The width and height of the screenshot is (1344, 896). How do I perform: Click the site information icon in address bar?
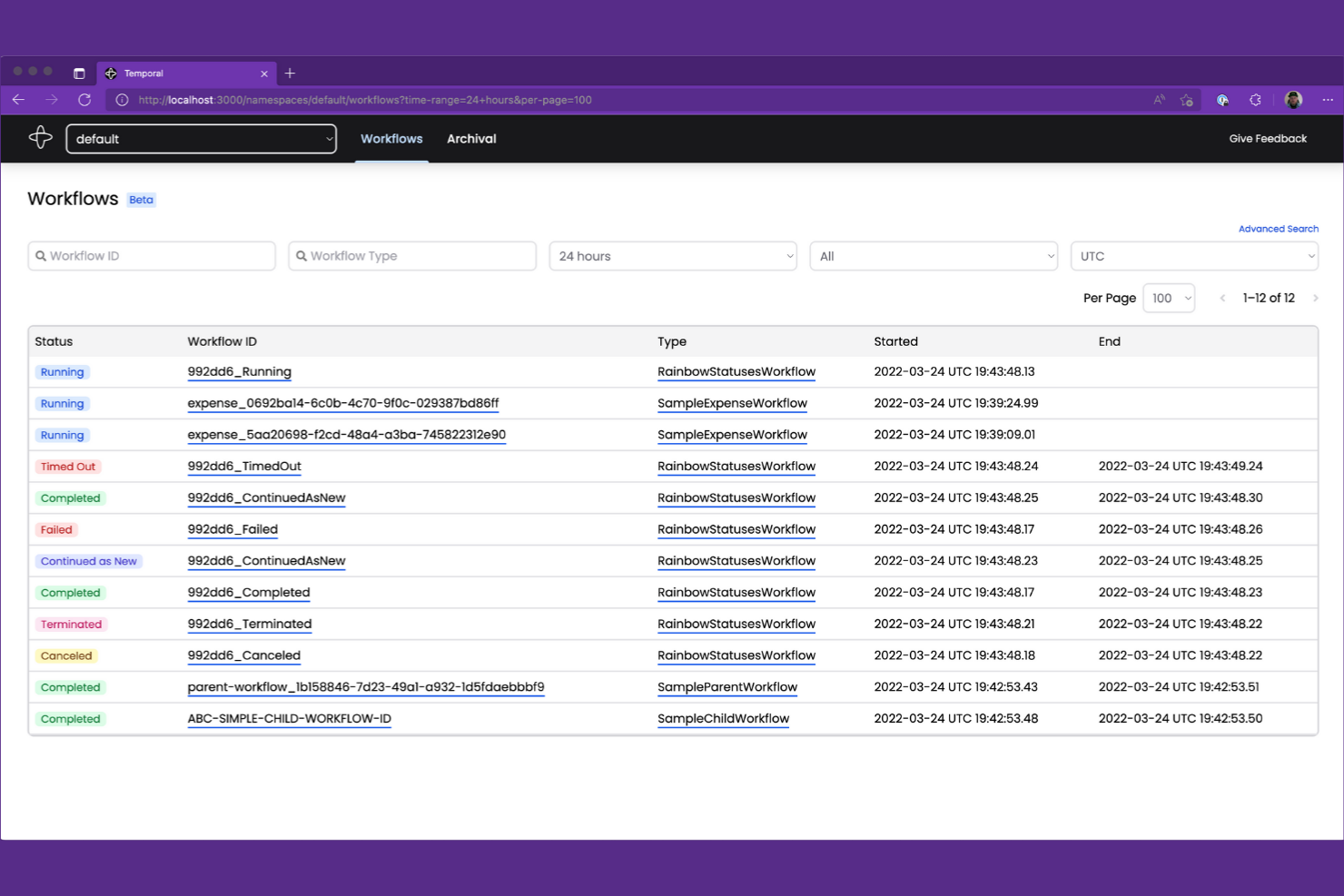122,100
